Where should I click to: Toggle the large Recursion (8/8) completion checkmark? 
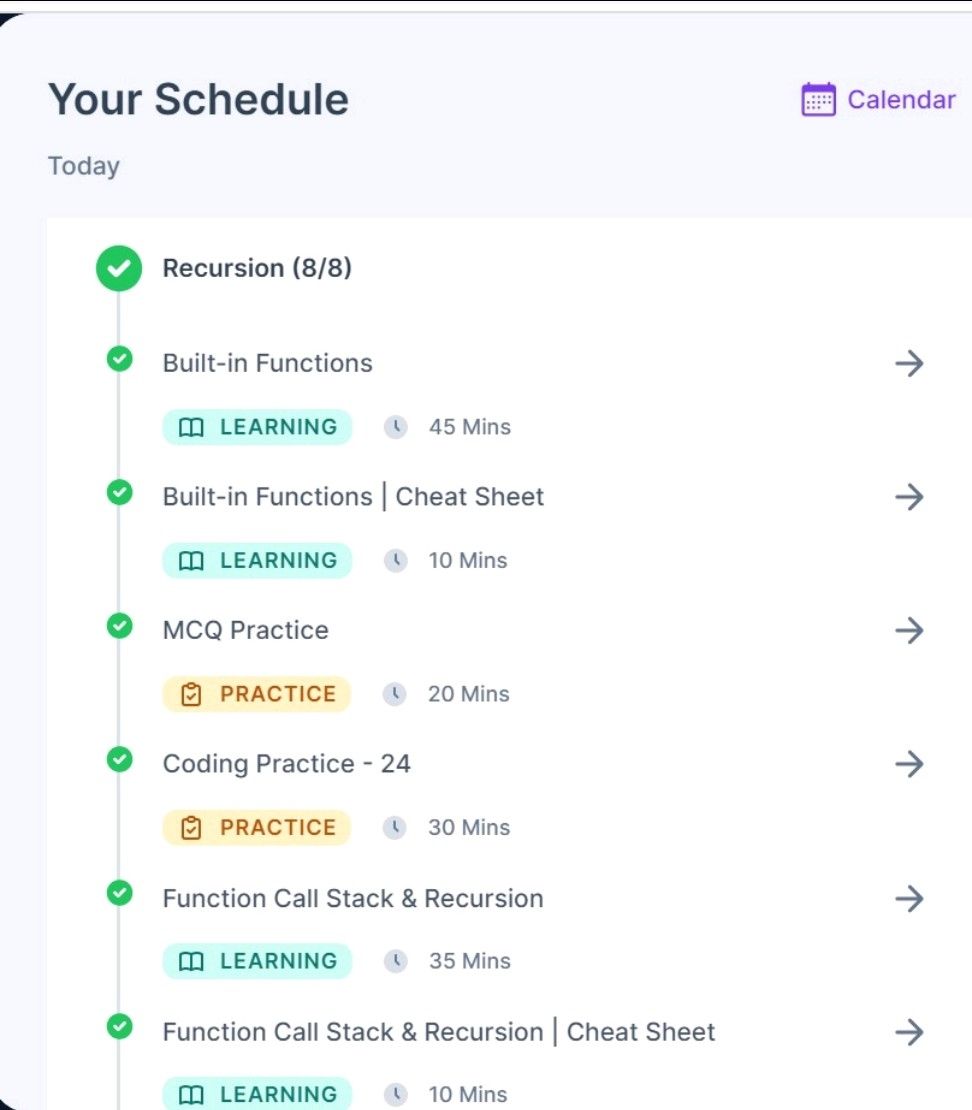119,268
